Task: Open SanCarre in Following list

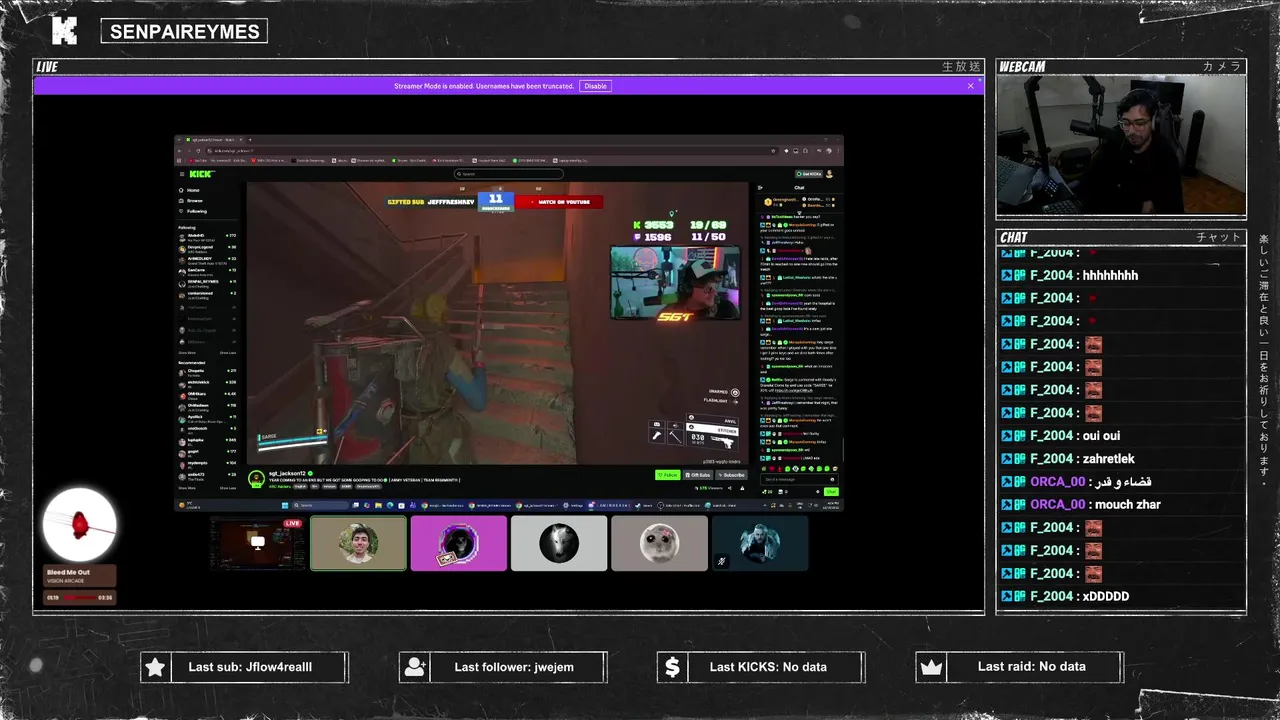Action: pyautogui.click(x=208, y=272)
